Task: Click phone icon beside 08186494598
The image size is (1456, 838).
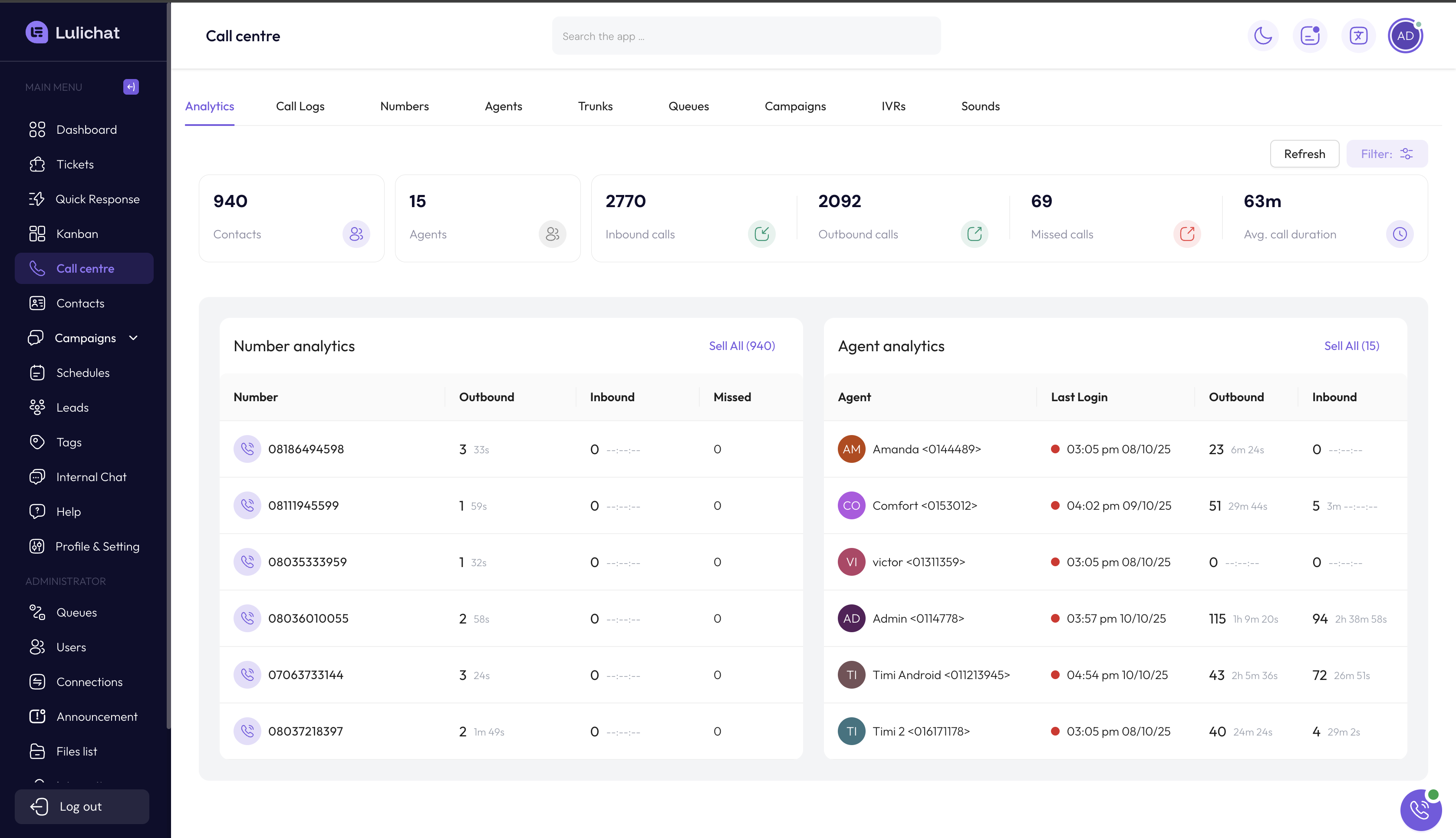Action: pyautogui.click(x=247, y=449)
